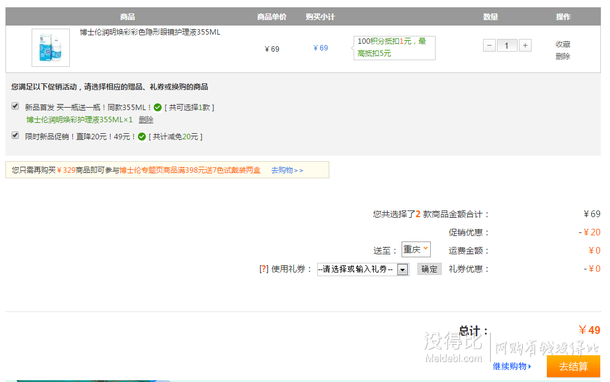Open the 博士伦润明焕彩 355ML product link
Viewport: 610px width, 382px height.
(150, 32)
